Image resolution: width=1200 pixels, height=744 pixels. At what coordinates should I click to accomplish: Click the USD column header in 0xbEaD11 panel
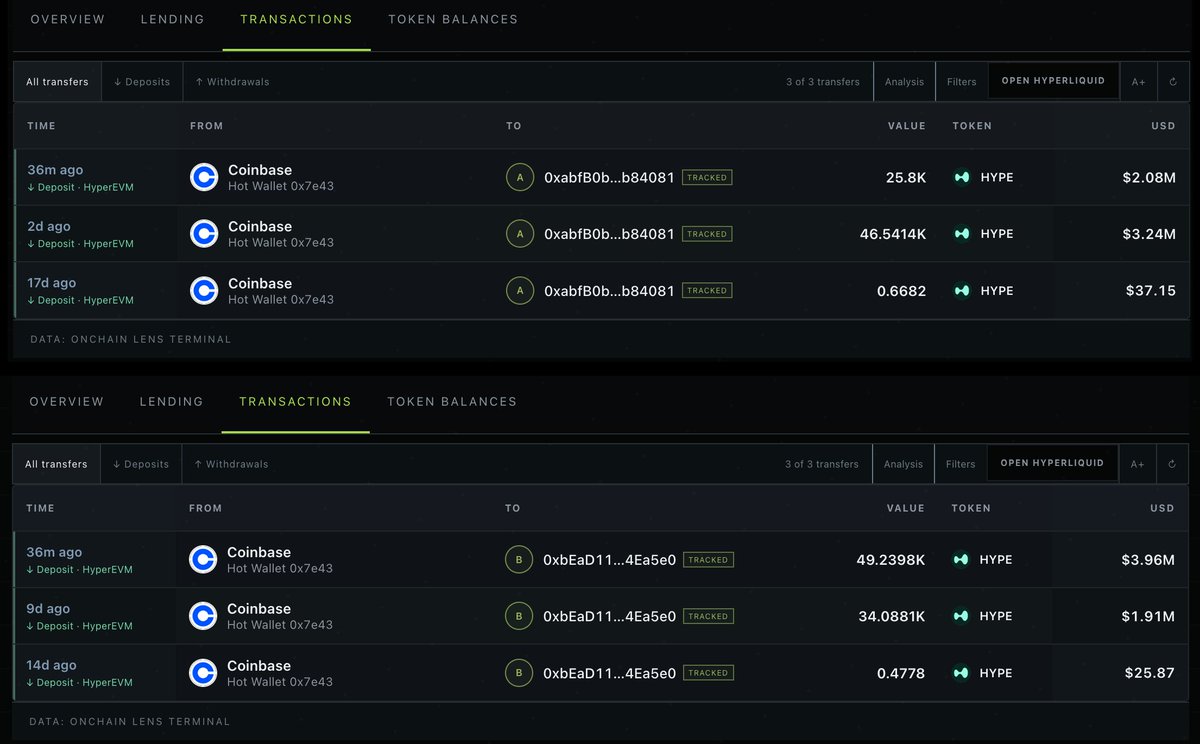1162,508
